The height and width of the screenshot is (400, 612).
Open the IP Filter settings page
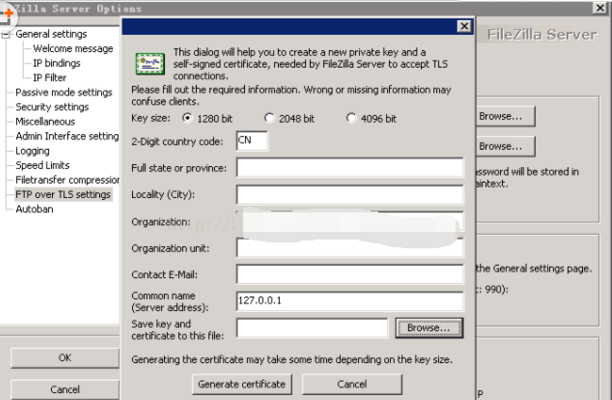[x=50, y=78]
